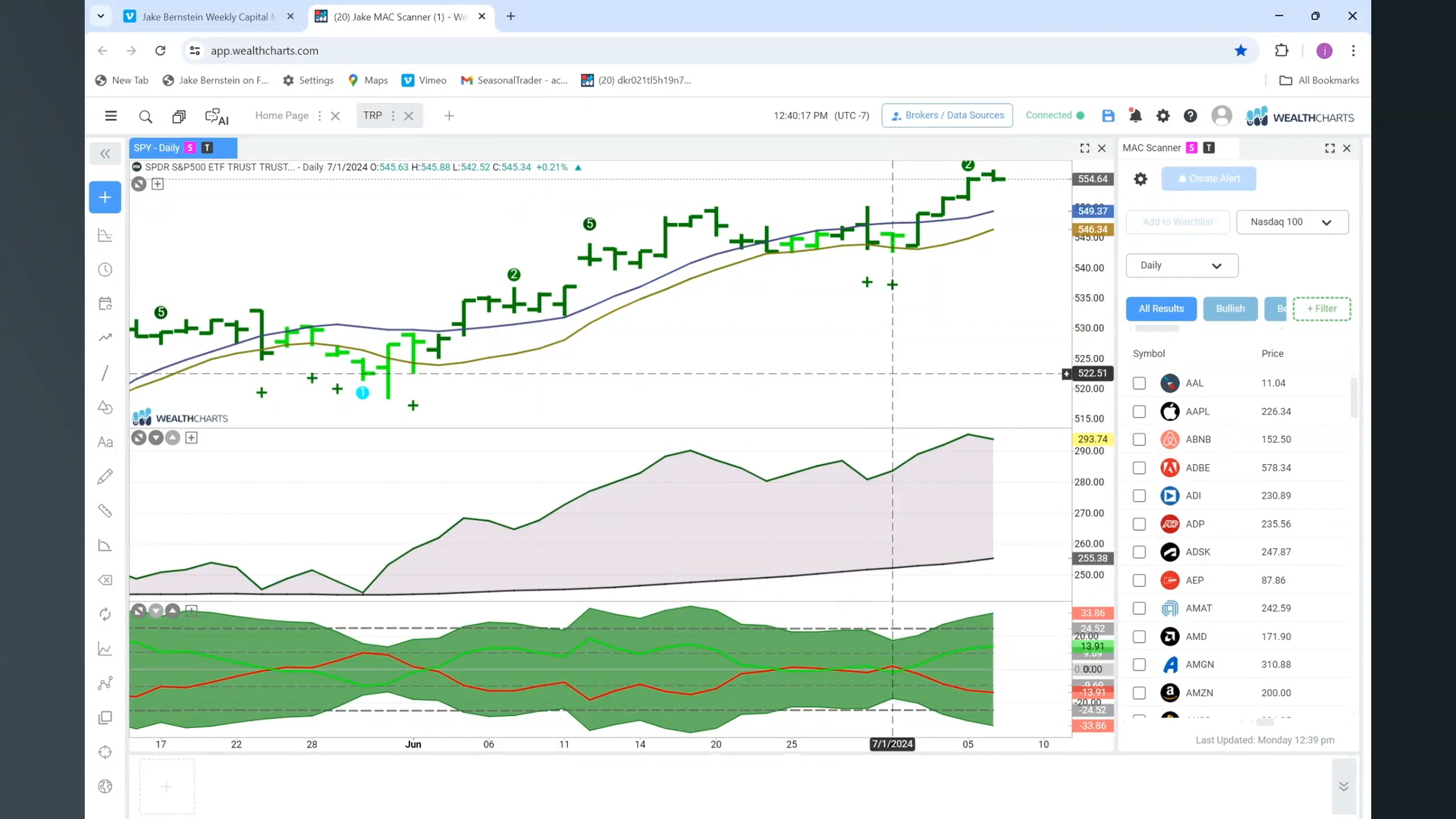Open the help question mark icon
1456x819 pixels.
[1191, 116]
